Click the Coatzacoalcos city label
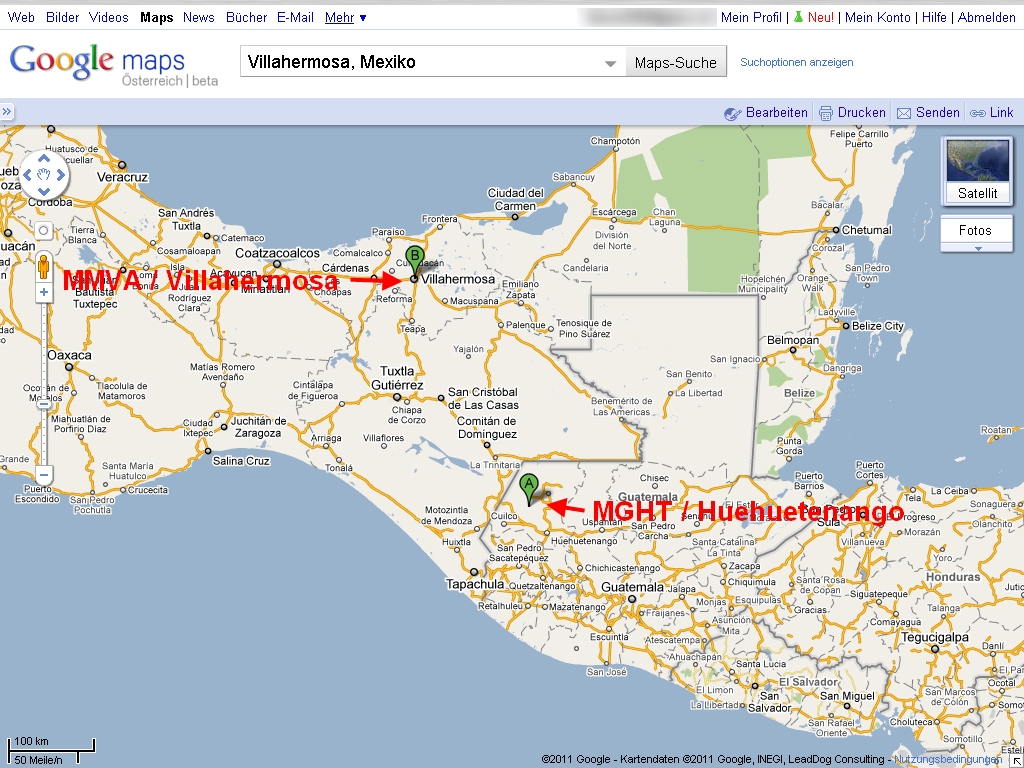Screen dimensions: 1024x768 (x=278, y=253)
